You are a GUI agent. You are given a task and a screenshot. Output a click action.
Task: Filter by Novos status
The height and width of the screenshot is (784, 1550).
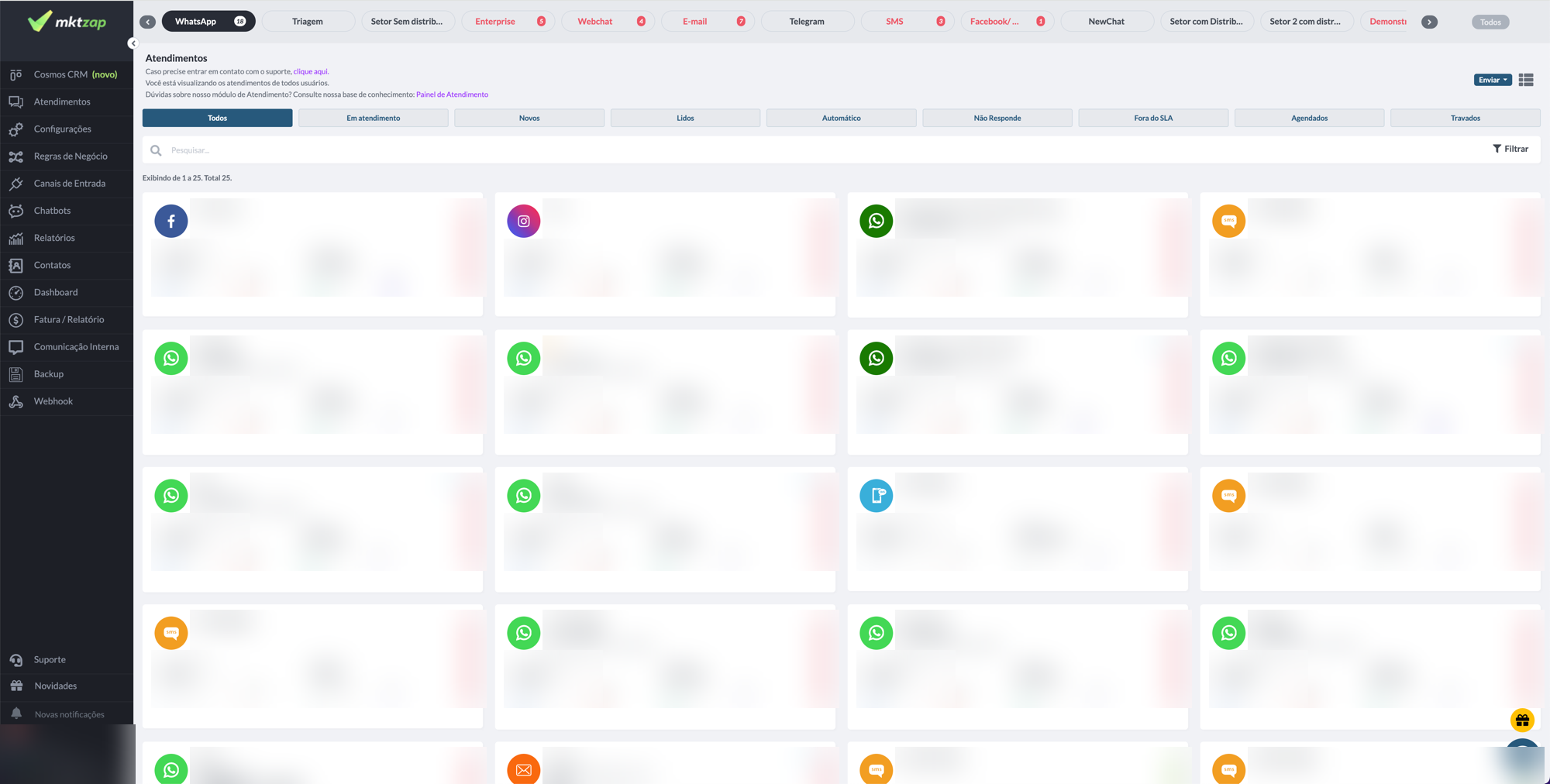click(x=529, y=118)
